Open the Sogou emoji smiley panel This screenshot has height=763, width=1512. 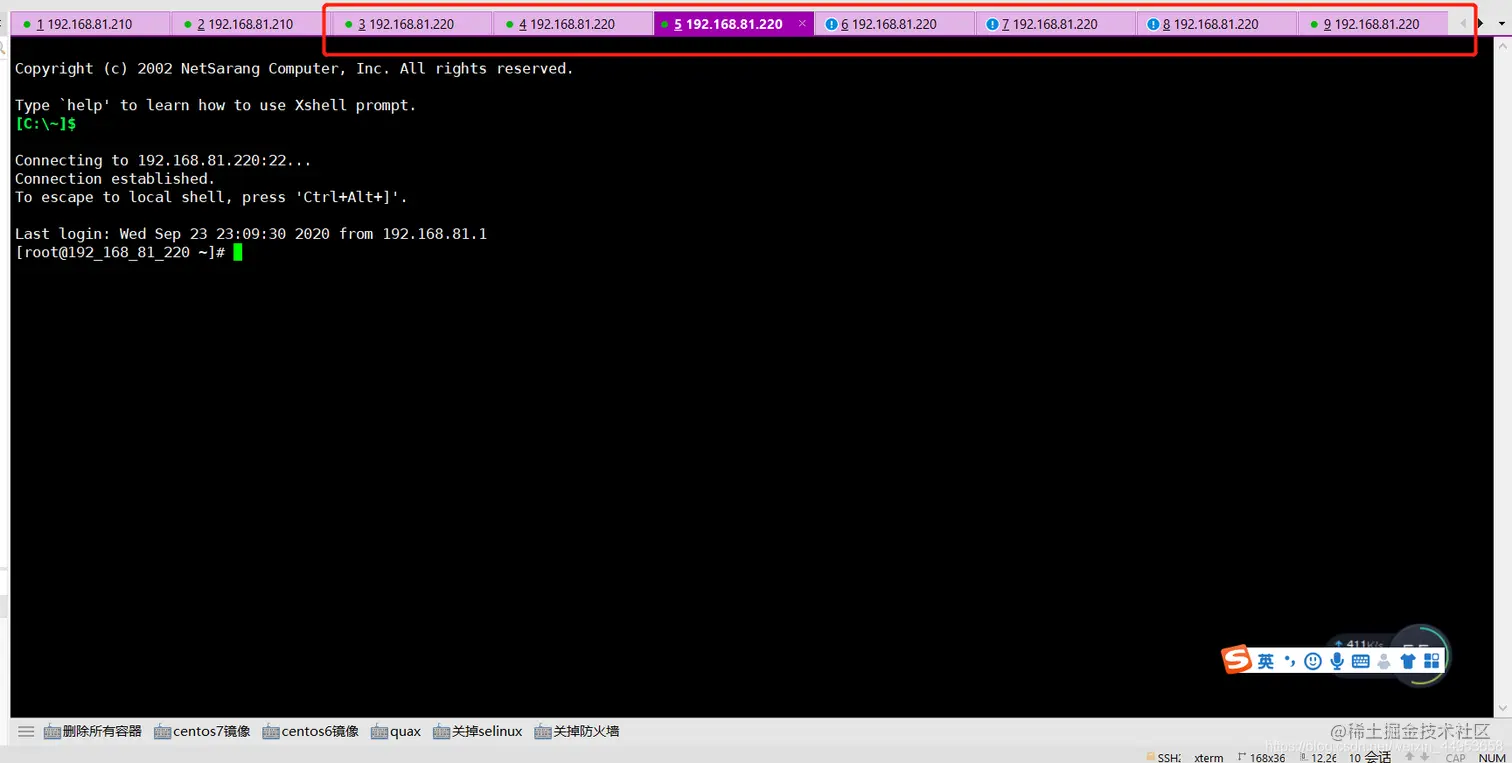pos(1313,661)
